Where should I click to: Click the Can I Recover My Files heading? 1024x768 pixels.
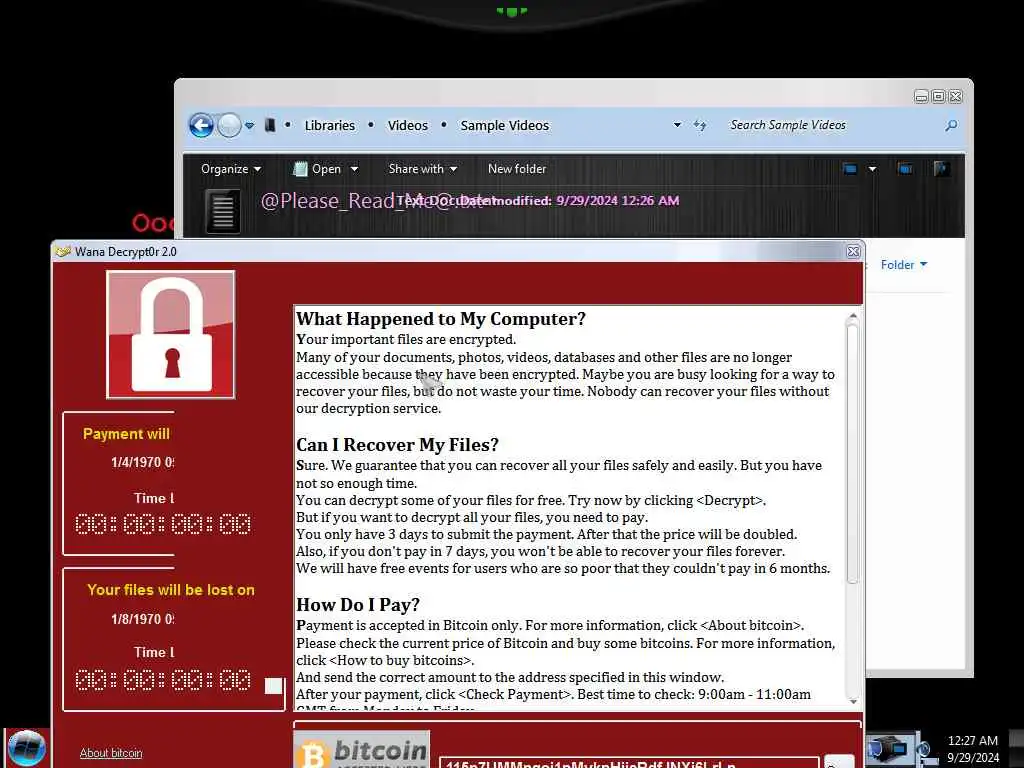[397, 445]
